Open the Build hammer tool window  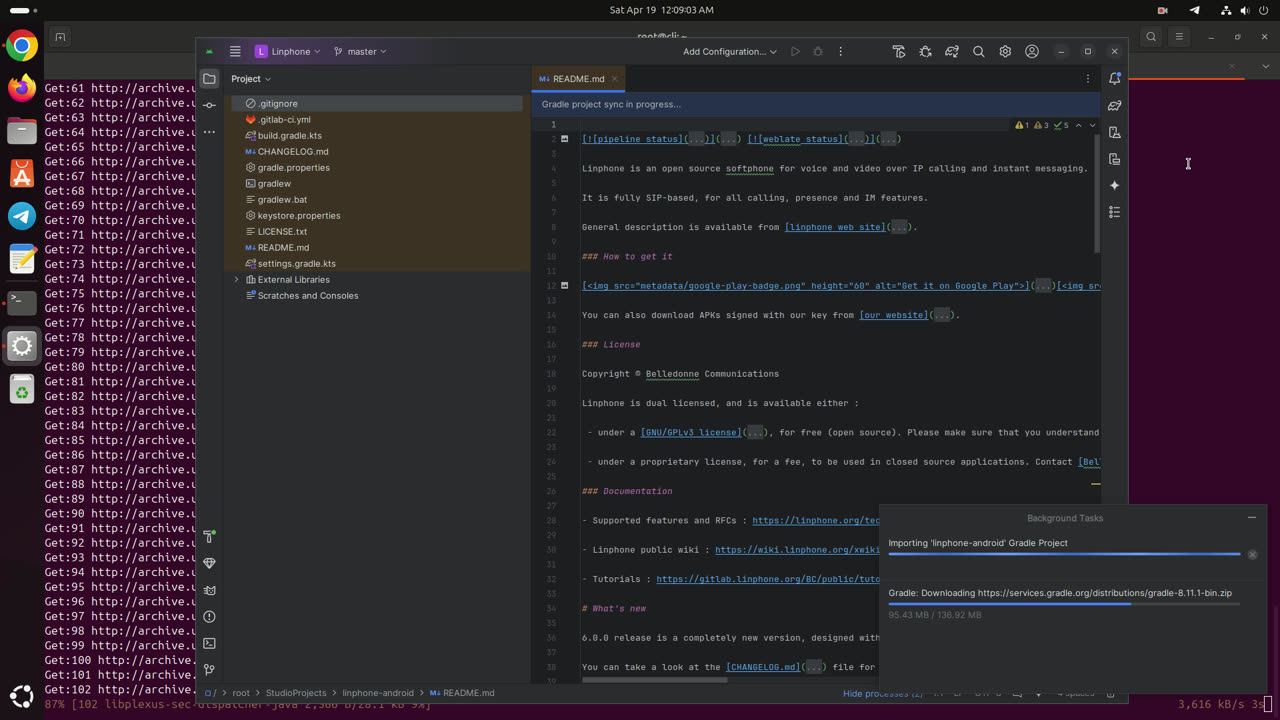click(209, 537)
